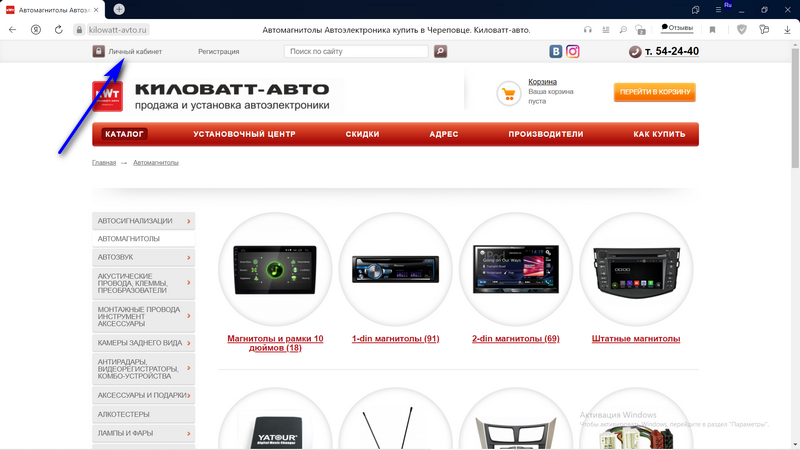Screen dimensions: 800x450
Task: Click the OEM-style head unit image
Action: tap(636, 273)
